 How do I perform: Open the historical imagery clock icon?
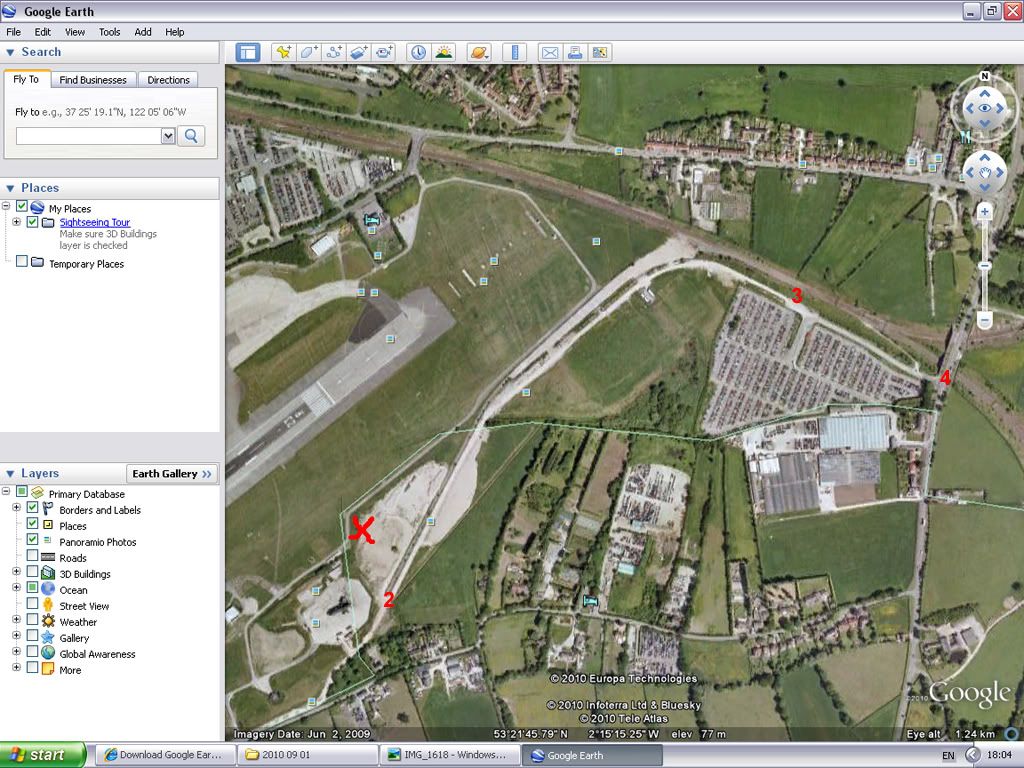pyautogui.click(x=418, y=53)
